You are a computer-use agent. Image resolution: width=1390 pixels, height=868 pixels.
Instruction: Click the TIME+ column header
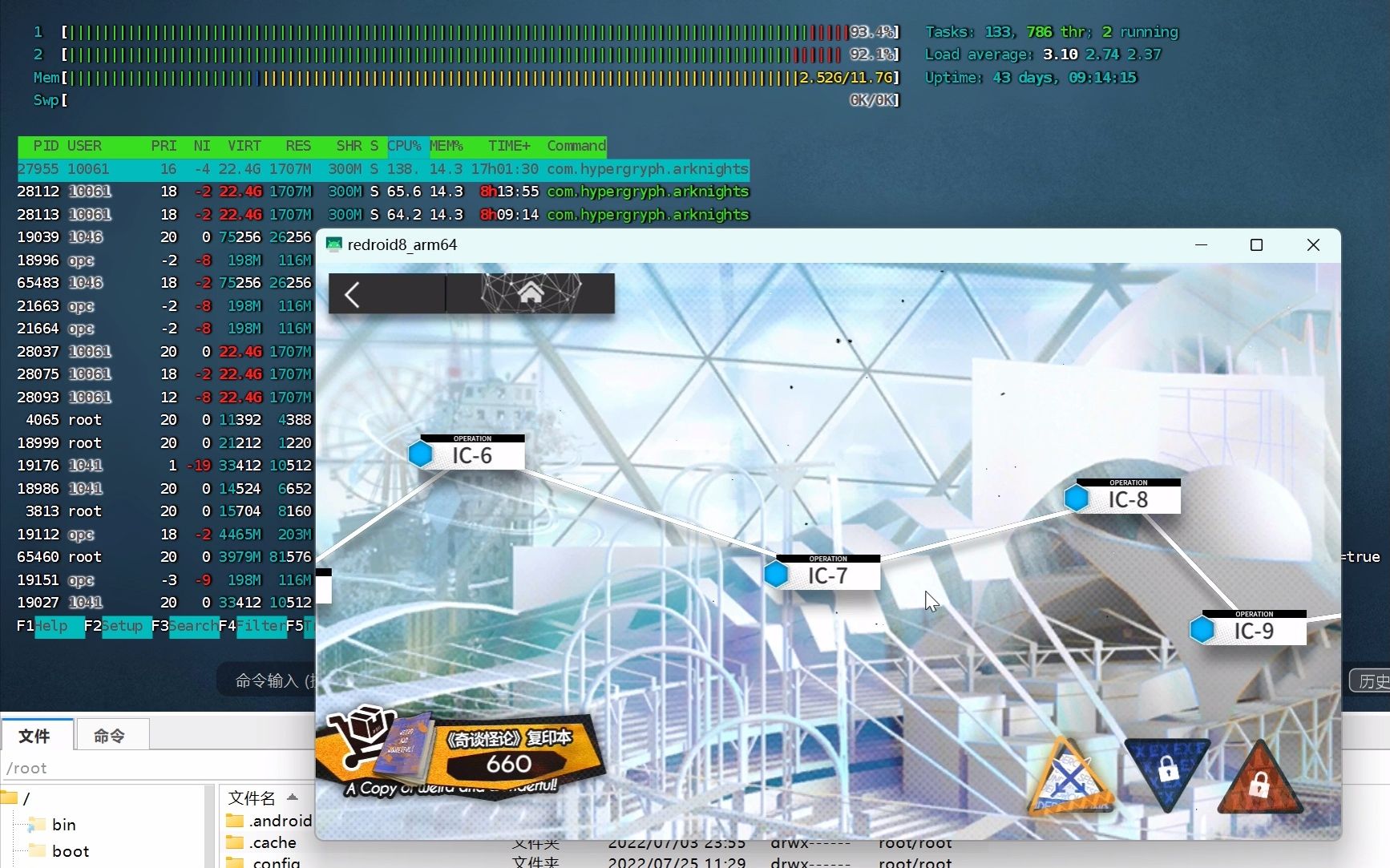coord(509,146)
